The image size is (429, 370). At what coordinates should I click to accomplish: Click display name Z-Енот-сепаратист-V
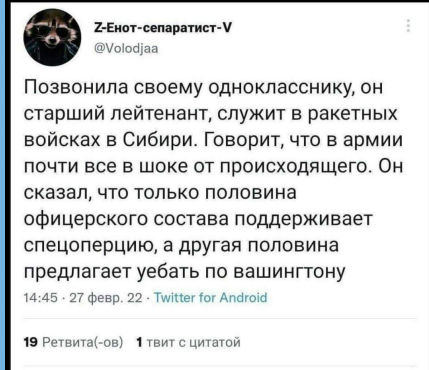(163, 28)
